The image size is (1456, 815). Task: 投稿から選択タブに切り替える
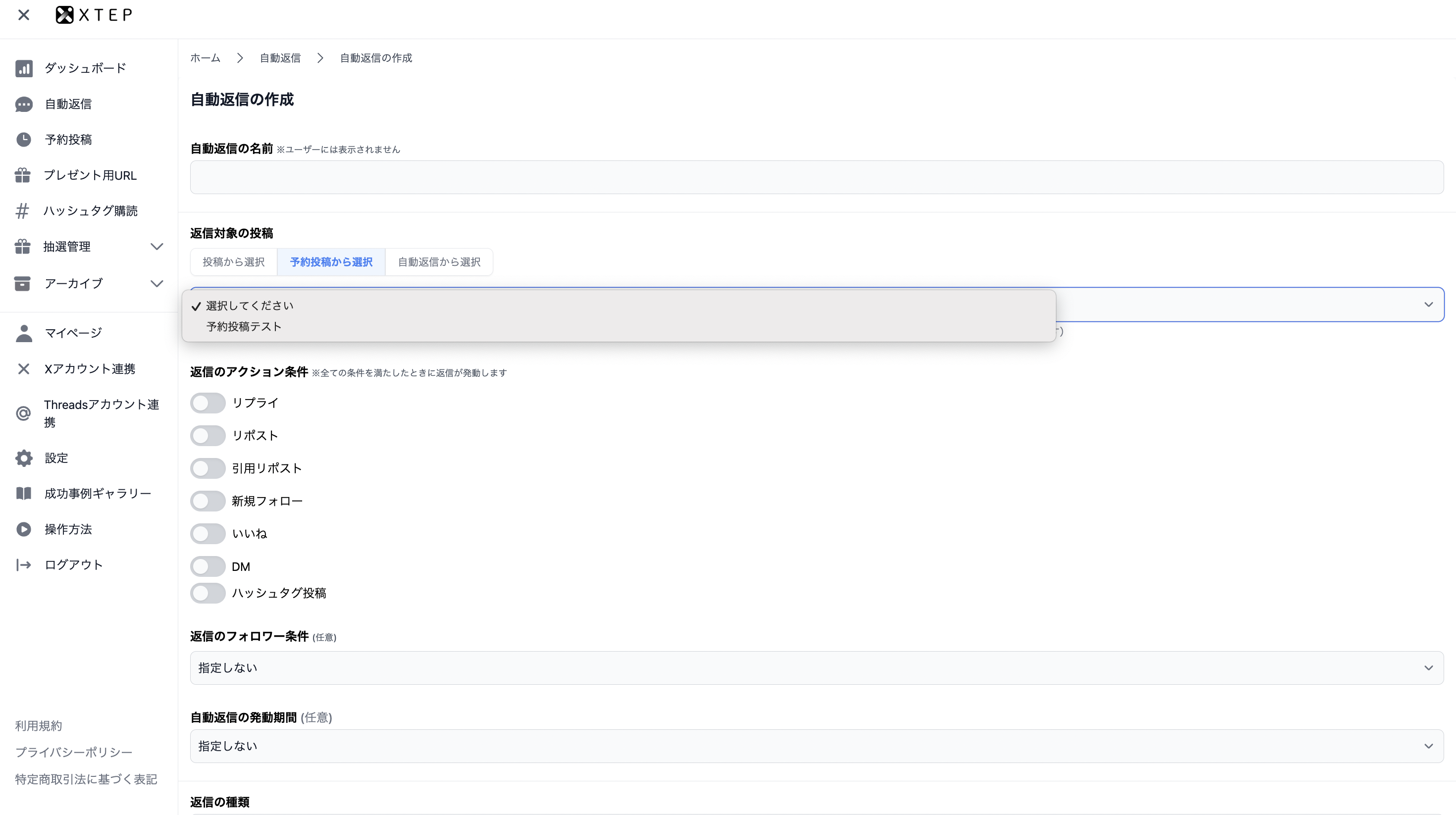(233, 262)
